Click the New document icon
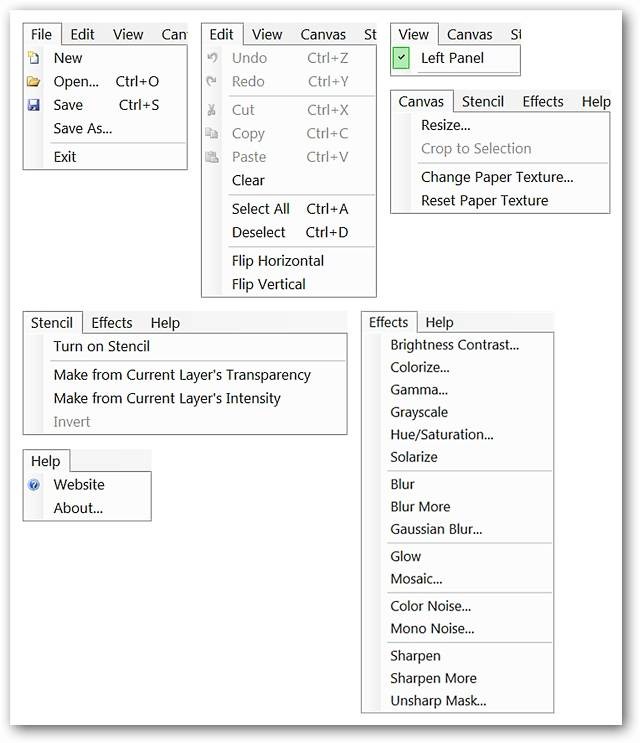 coord(34,58)
